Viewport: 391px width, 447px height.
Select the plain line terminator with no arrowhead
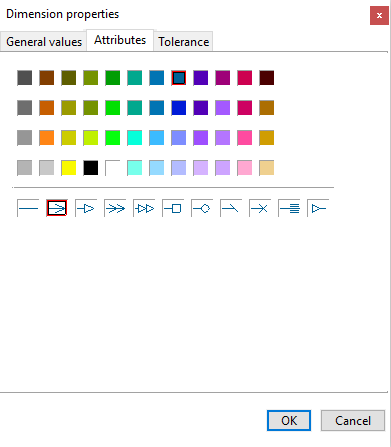point(28,208)
